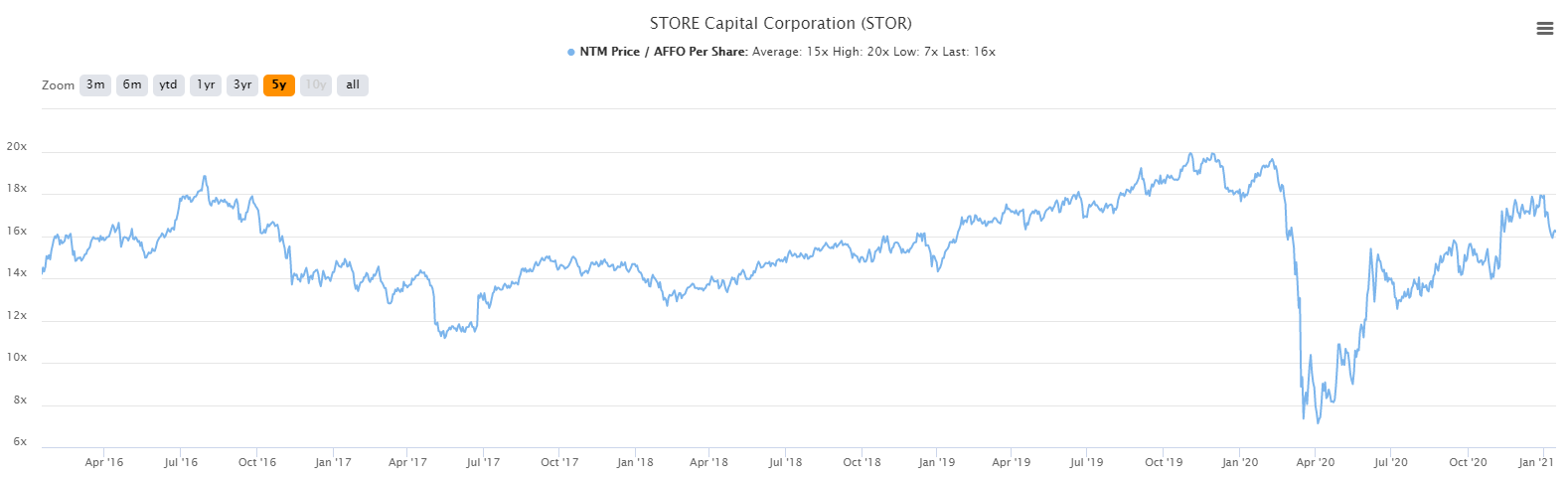Switch zoom to ytd
This screenshot has width=1568, height=482.
169,85
